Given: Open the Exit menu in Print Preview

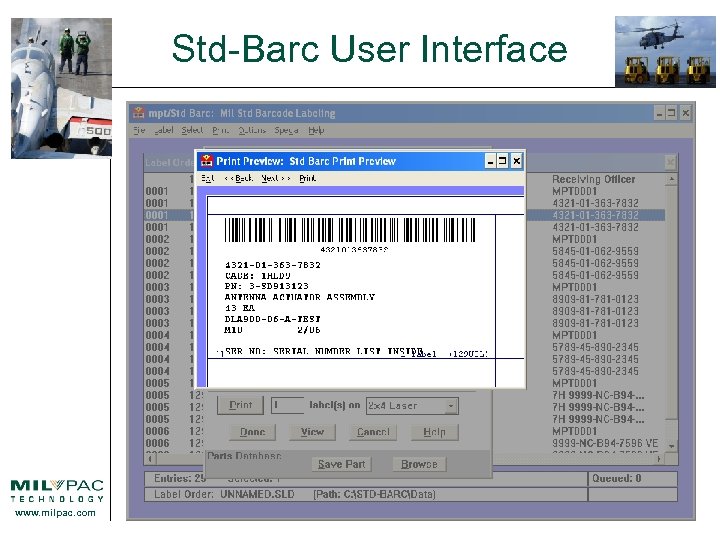Looking at the screenshot, I should pos(208,178).
